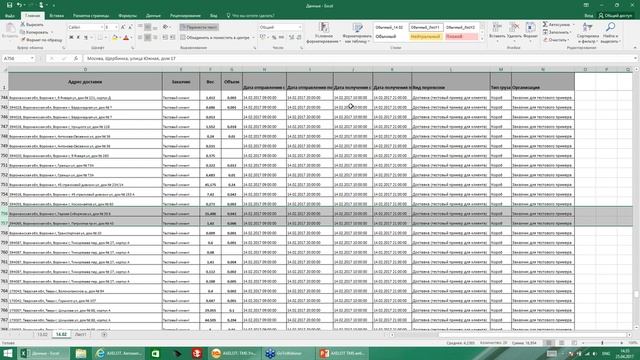Cut the selection with the Вырезать button
640x360 pixels.
point(32,24)
